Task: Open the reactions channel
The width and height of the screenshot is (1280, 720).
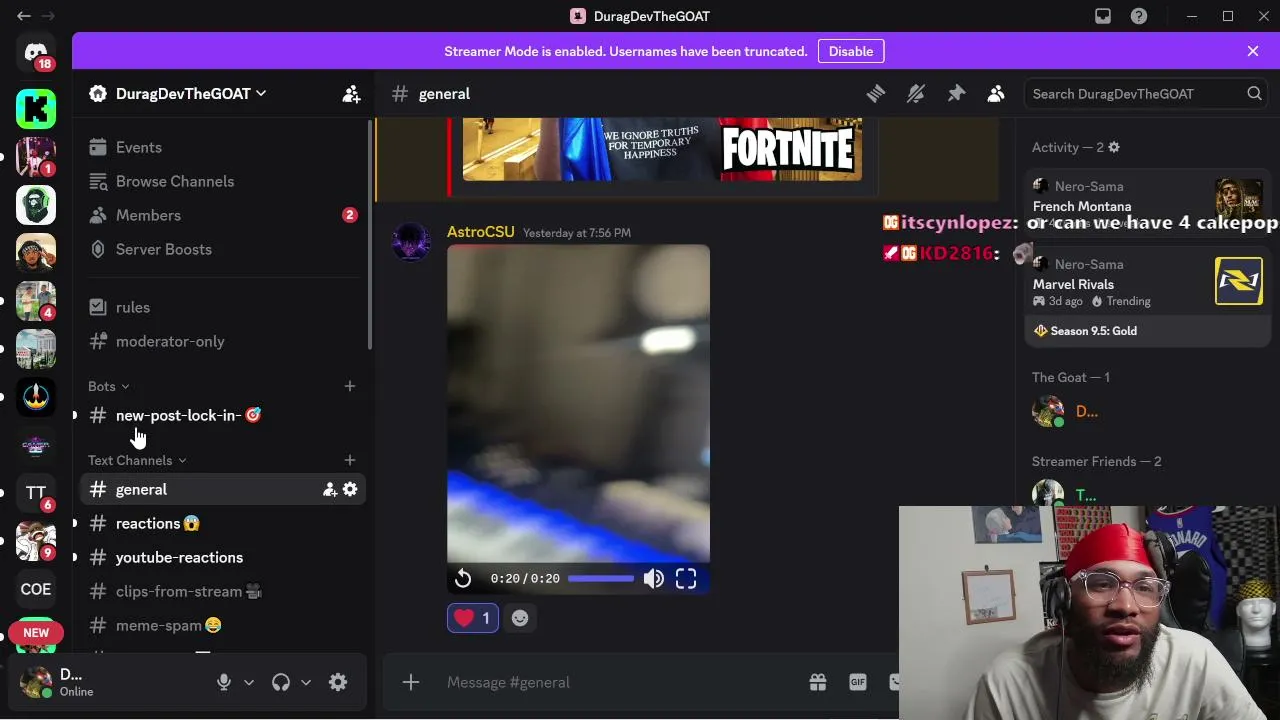Action: tap(223, 523)
